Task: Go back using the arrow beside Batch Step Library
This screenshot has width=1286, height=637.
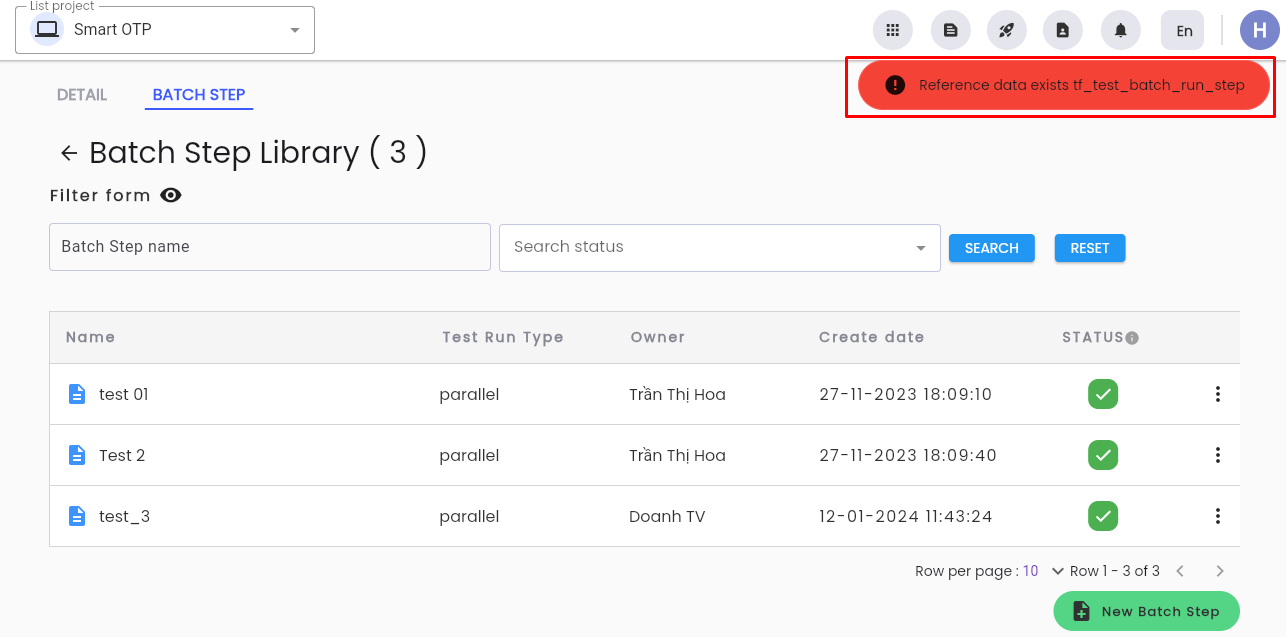Action: pyautogui.click(x=69, y=153)
